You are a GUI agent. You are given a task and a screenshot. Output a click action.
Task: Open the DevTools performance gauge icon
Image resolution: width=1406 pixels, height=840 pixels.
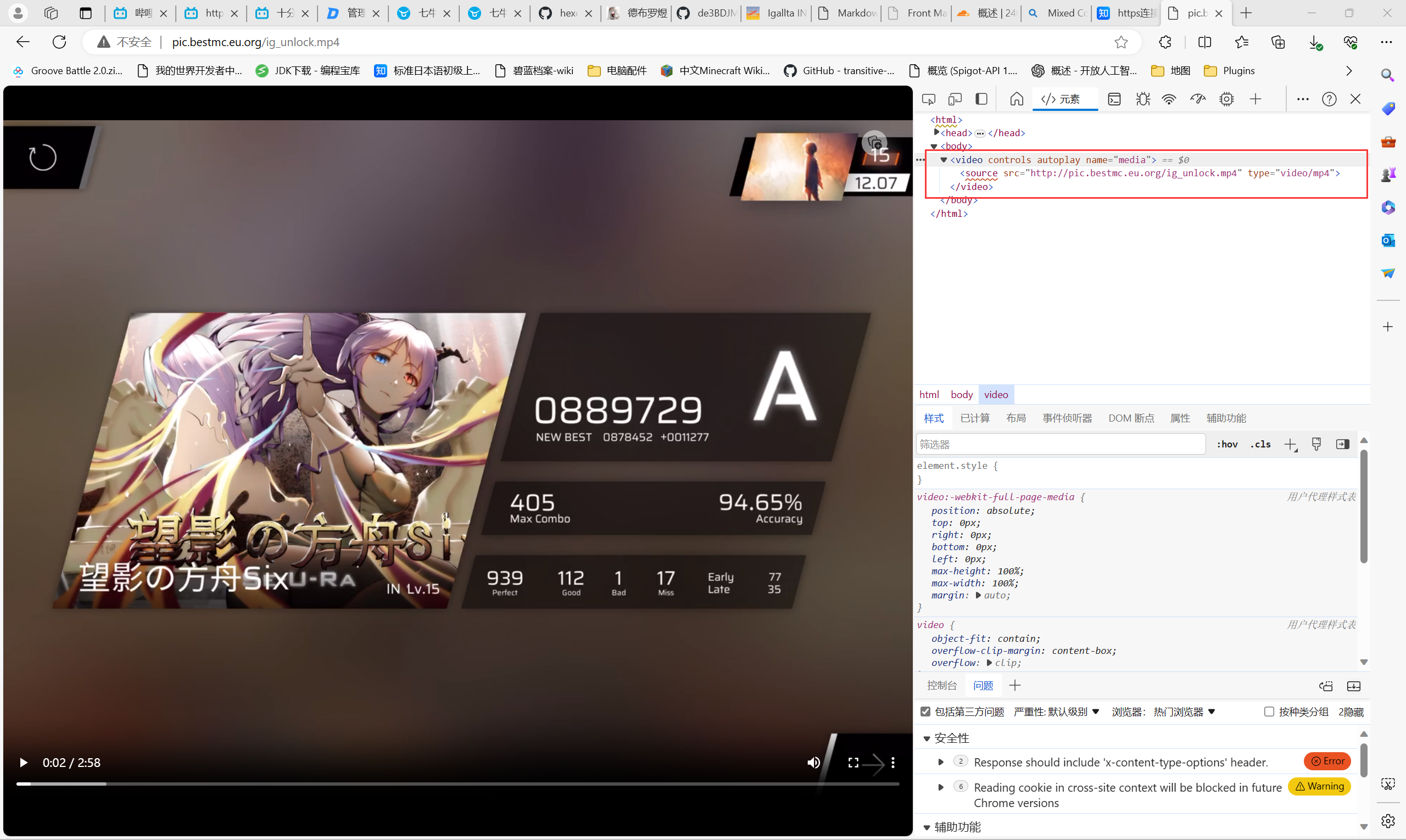[x=1197, y=99]
